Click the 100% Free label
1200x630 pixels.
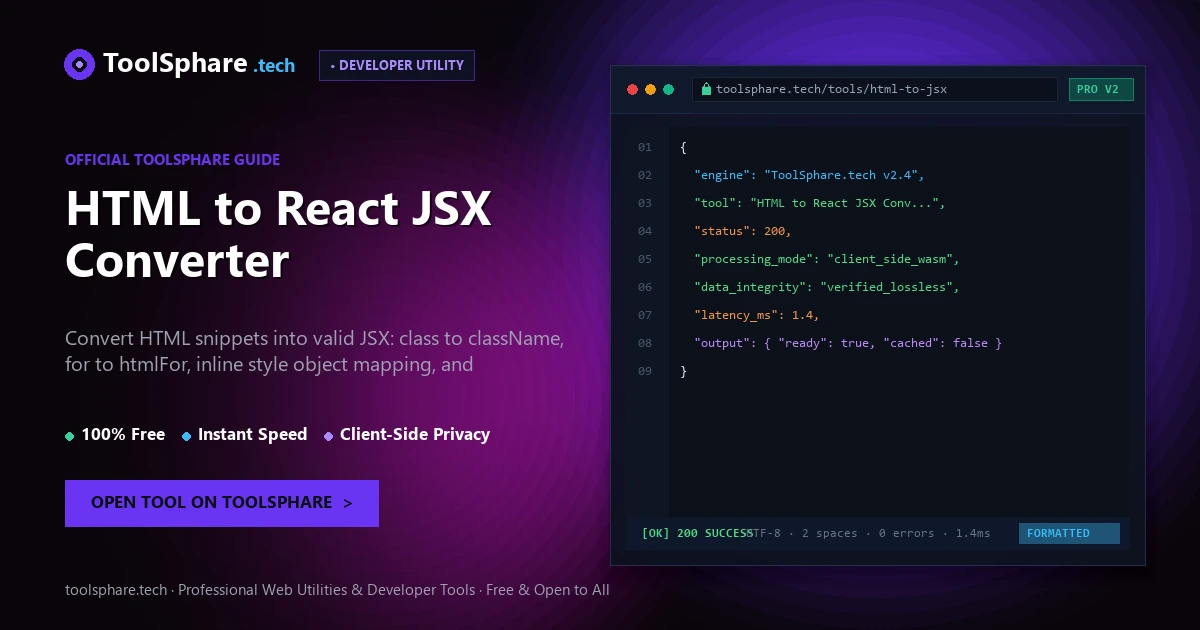[x=123, y=435]
